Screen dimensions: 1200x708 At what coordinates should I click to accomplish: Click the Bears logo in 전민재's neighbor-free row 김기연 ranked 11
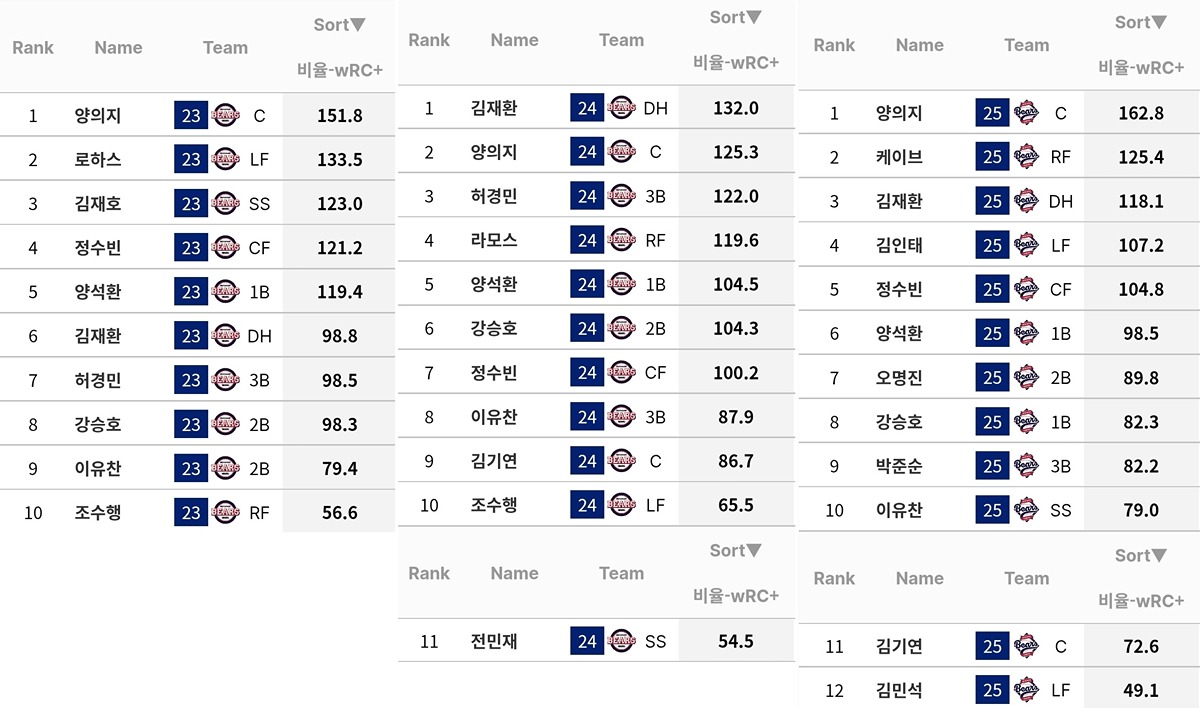point(1026,646)
